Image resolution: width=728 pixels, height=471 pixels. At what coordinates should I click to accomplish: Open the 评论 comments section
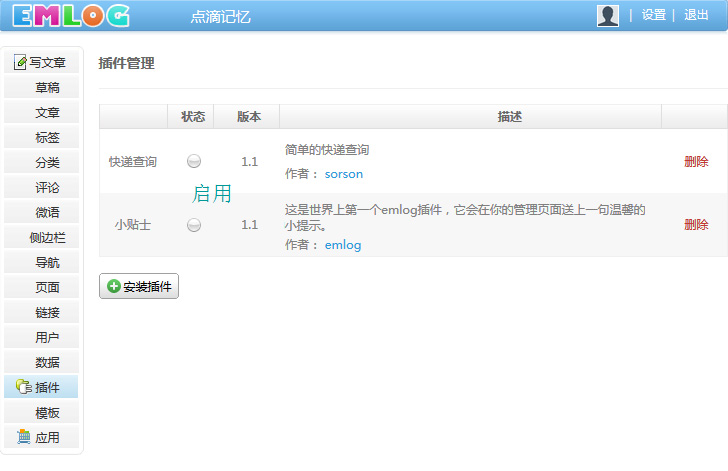tap(47, 188)
